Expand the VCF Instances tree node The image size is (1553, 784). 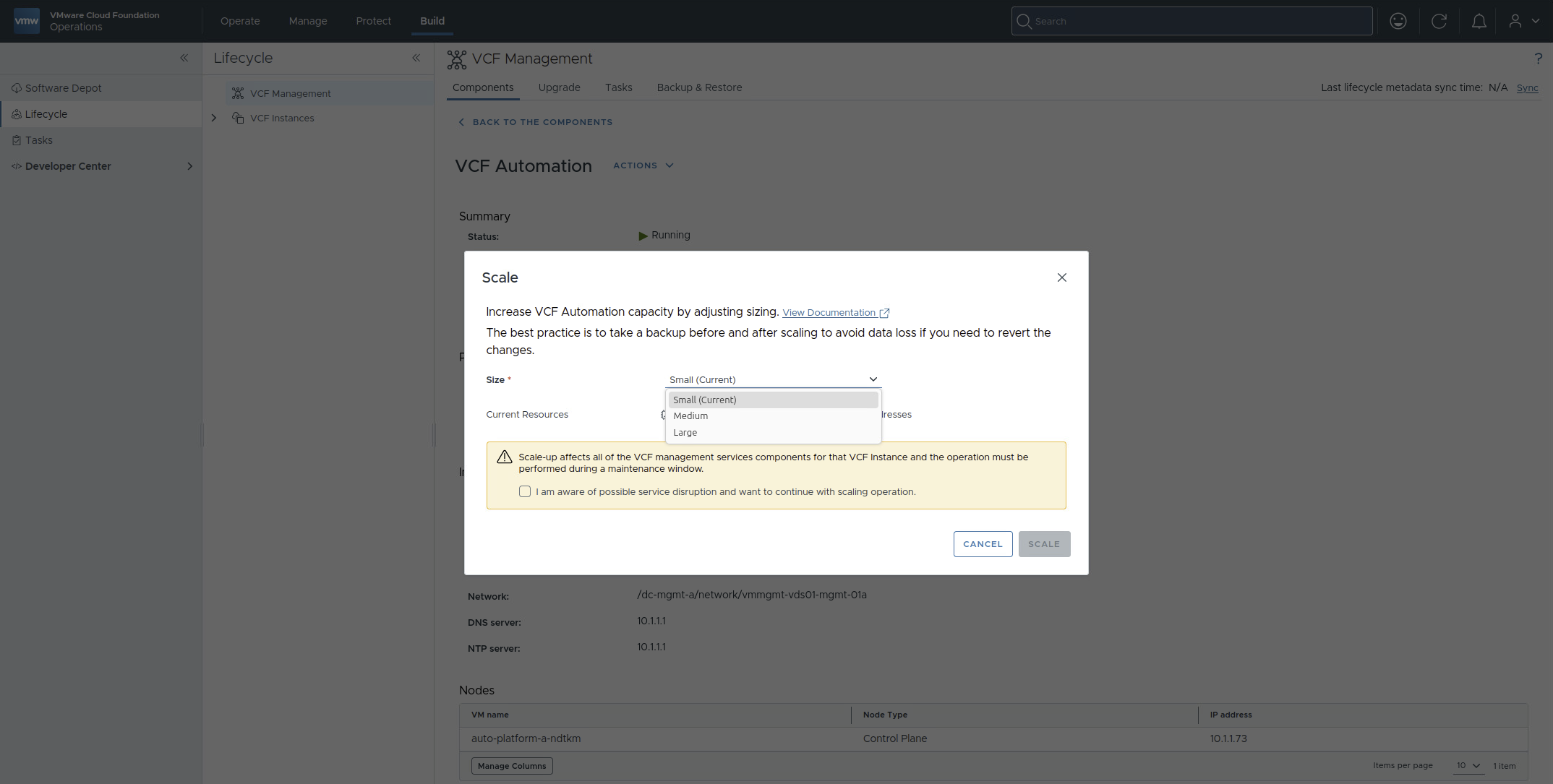coord(214,118)
